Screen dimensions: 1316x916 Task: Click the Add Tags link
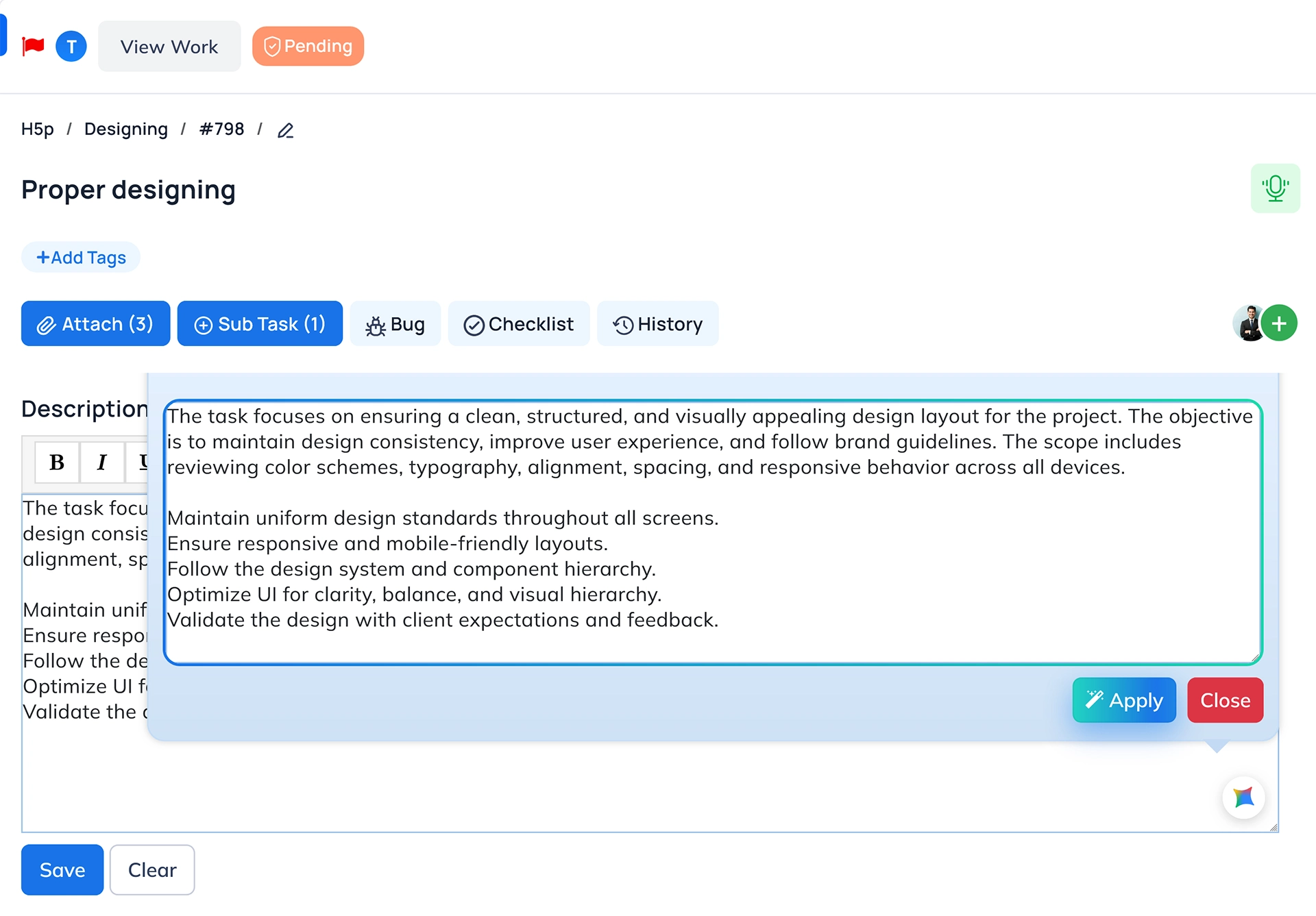point(81,258)
